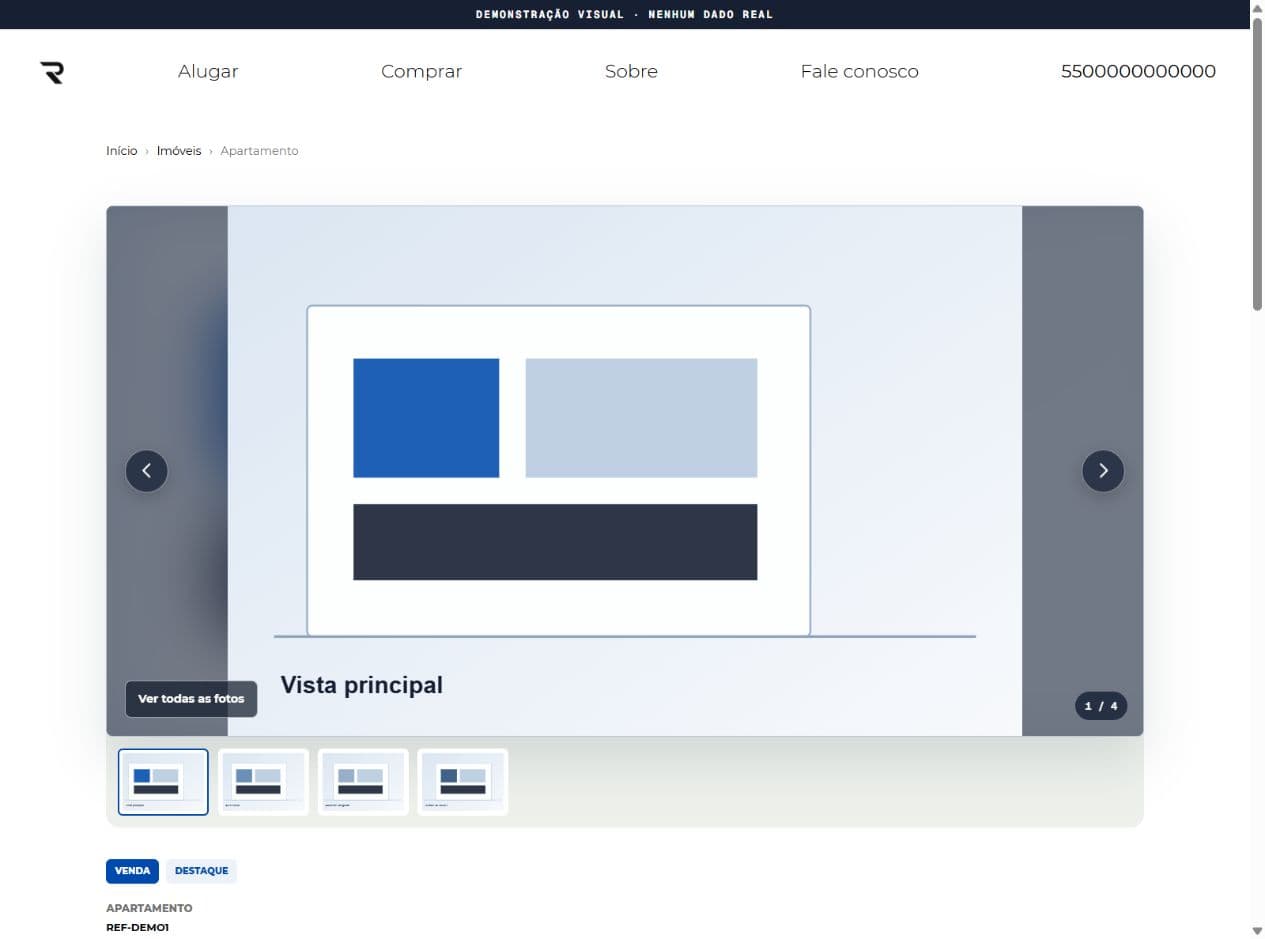Click the scrollbar up arrow
The width and height of the screenshot is (1265, 939).
coord(1257,8)
